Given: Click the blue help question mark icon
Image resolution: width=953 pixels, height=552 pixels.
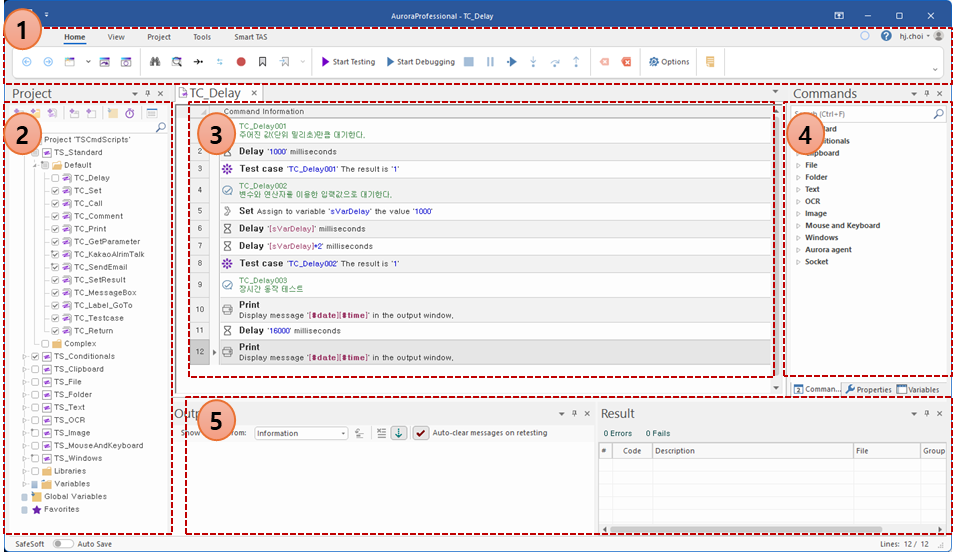Looking at the screenshot, I should (x=886, y=36).
